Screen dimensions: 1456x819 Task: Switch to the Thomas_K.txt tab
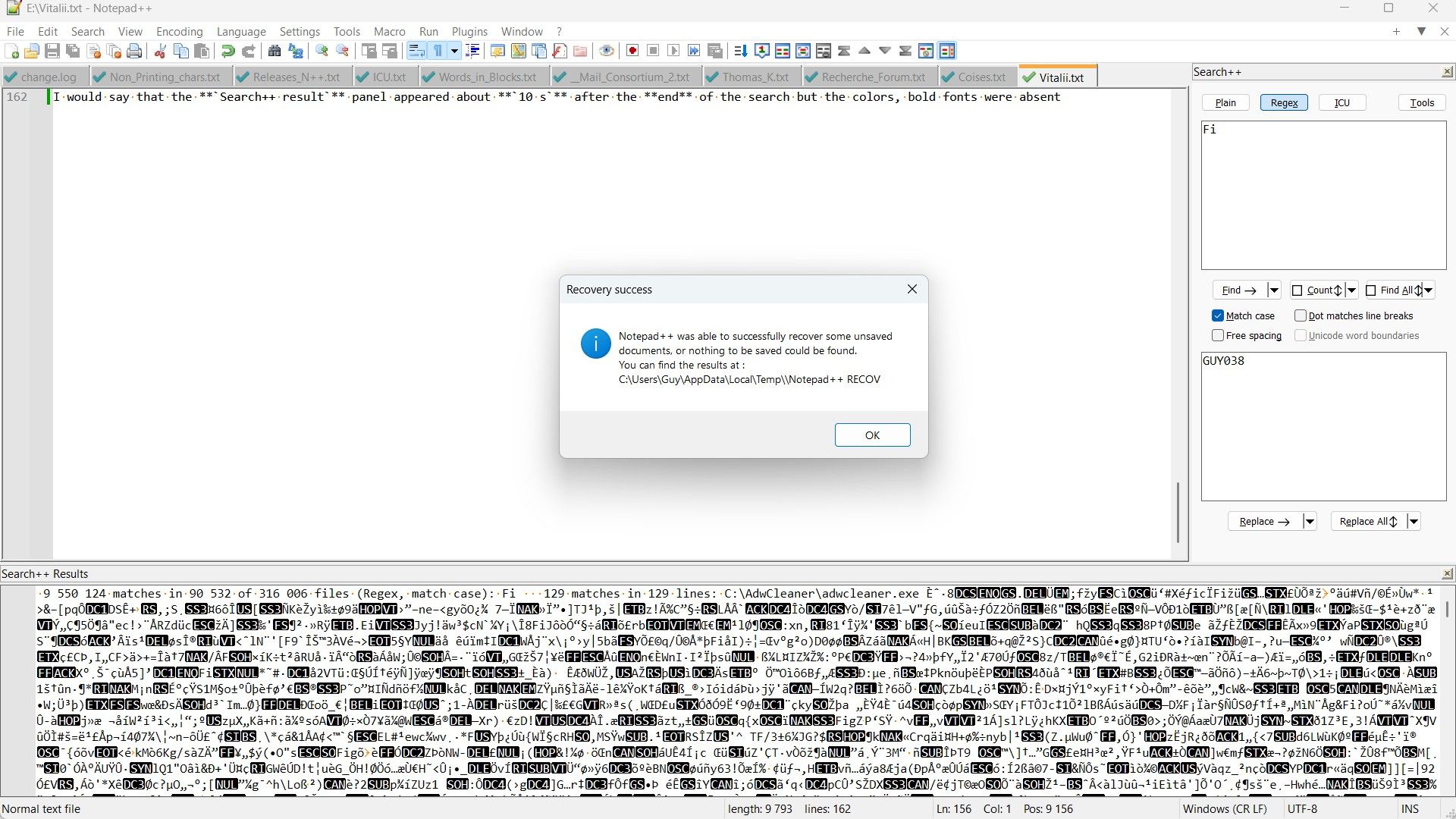point(752,77)
